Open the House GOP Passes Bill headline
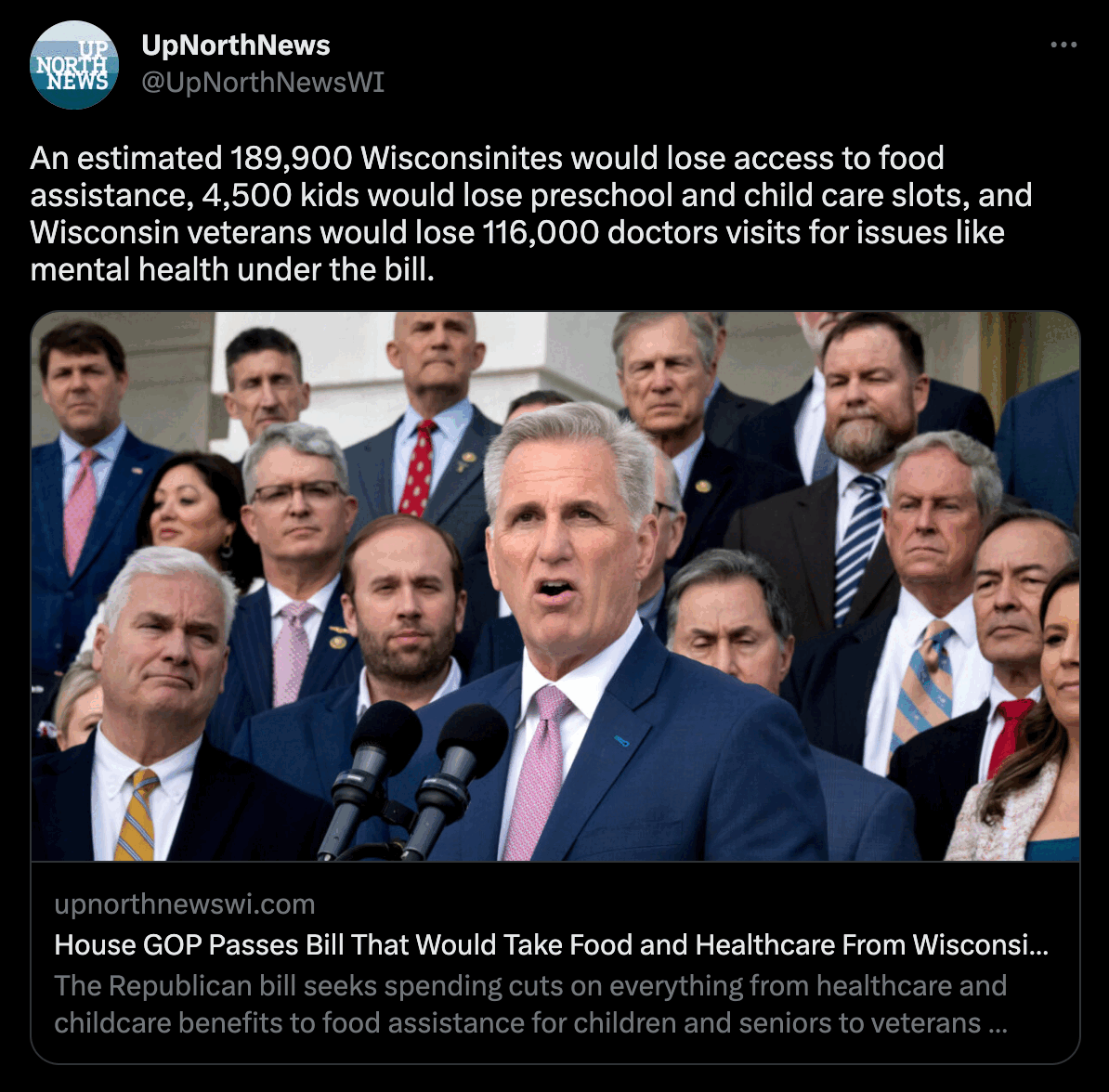1109x1092 pixels. pyautogui.click(x=551, y=945)
